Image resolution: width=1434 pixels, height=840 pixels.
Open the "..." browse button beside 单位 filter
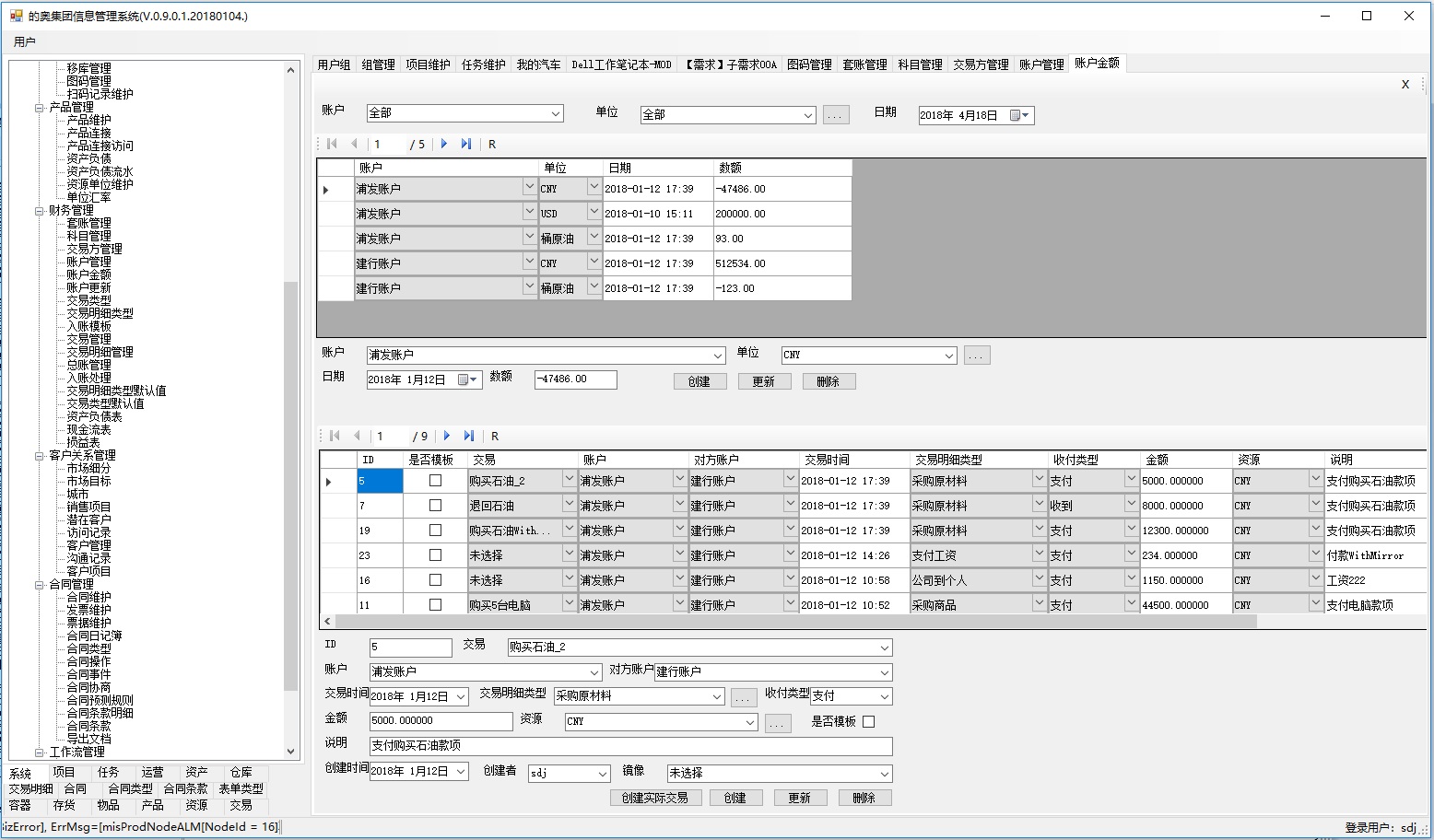click(836, 114)
